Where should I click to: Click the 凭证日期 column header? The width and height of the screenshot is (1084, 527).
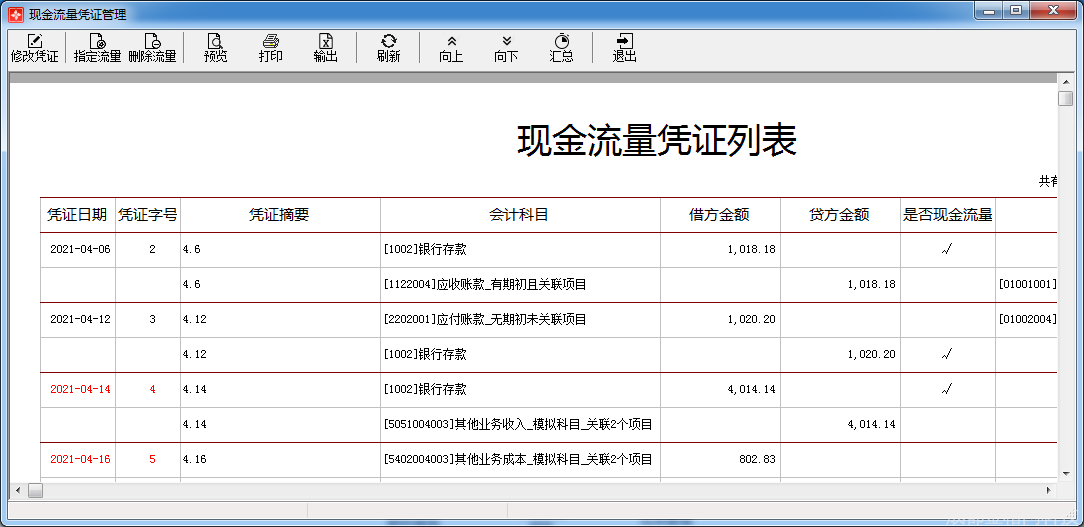[77, 215]
